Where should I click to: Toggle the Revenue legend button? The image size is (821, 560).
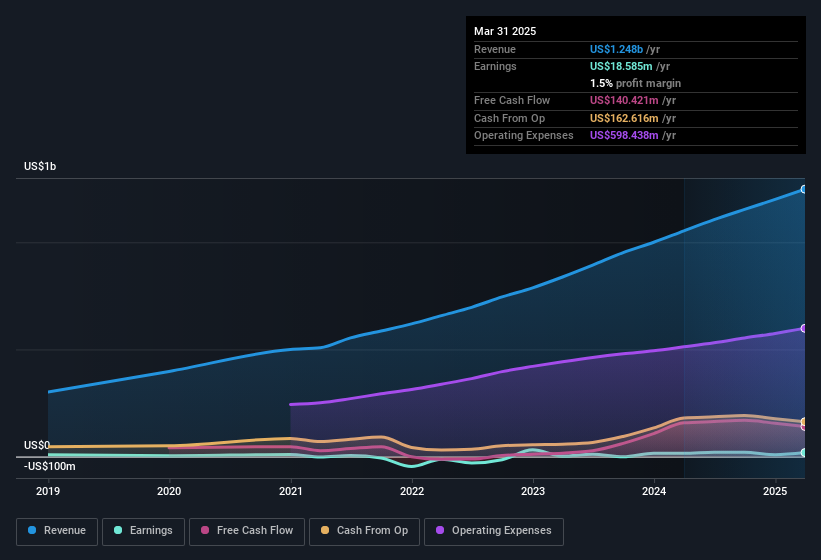57,531
